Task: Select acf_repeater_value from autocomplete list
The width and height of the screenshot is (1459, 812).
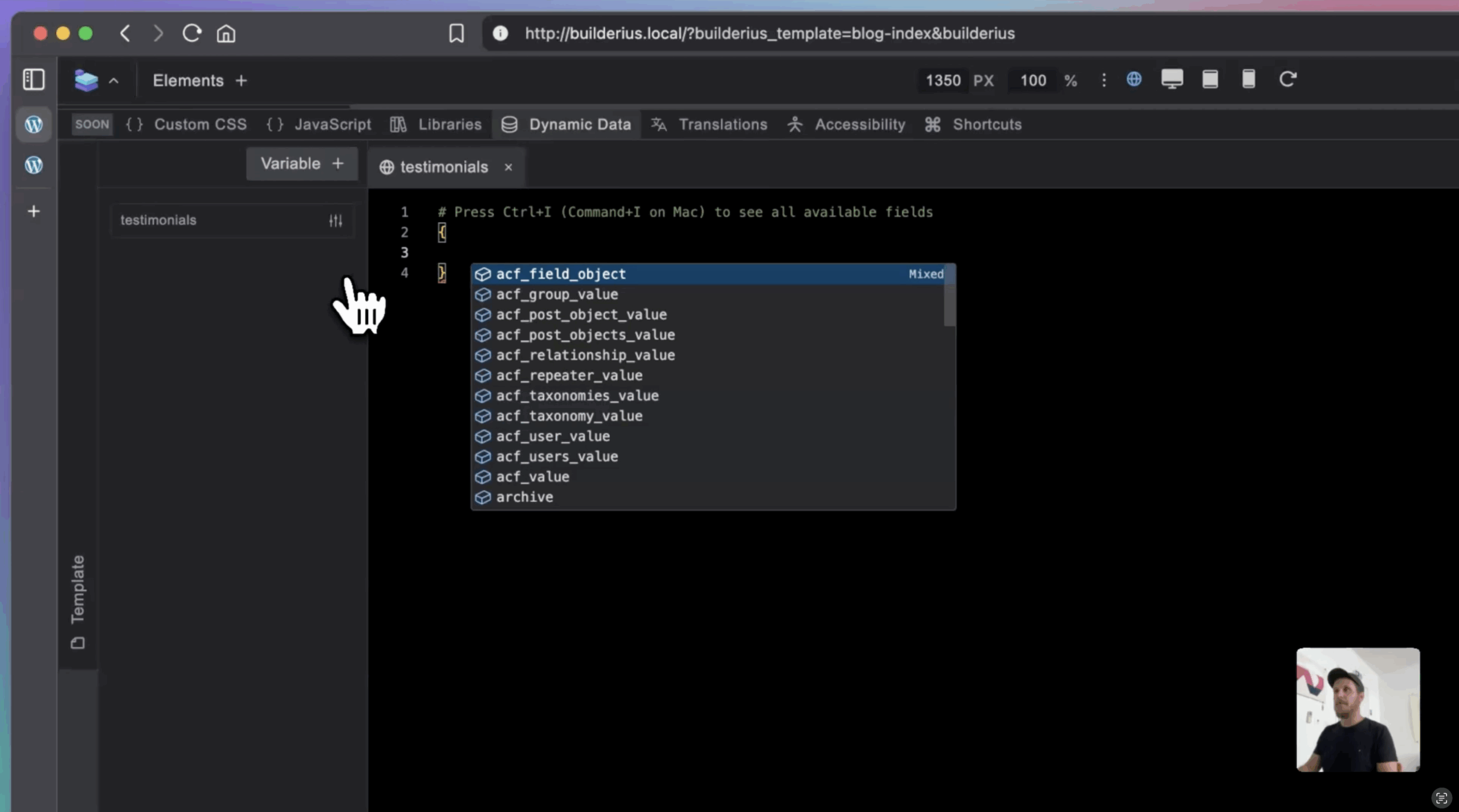Action: 569,376
